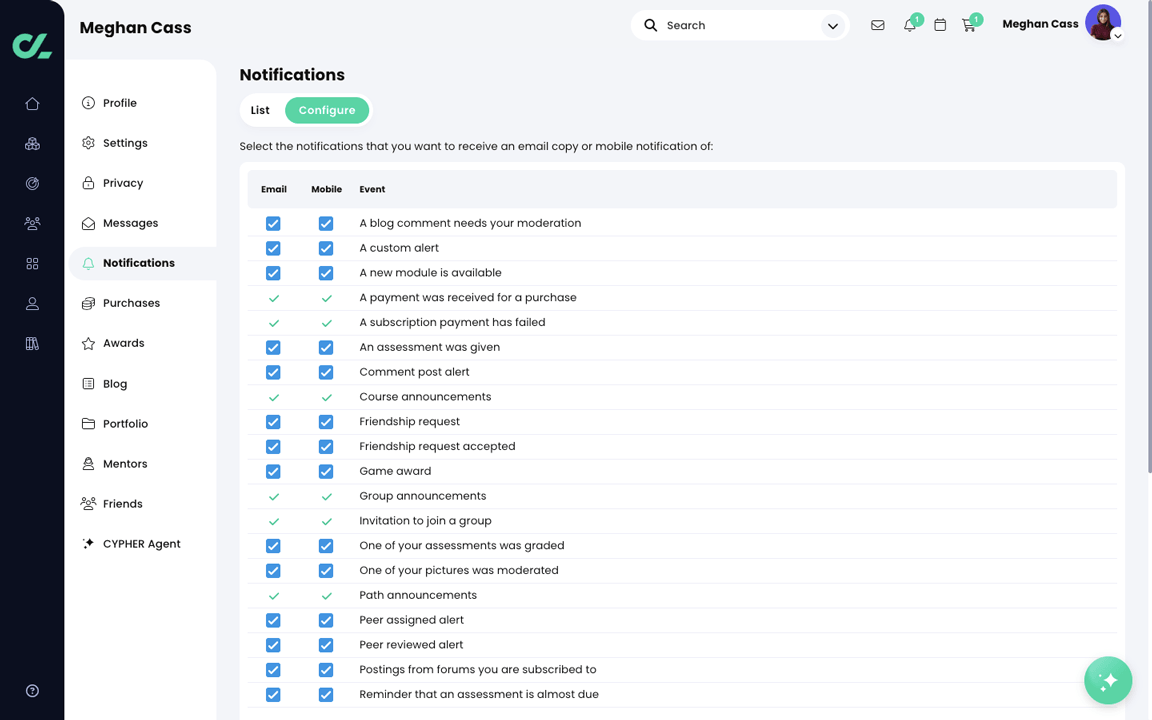Toggle Email for Friendship request accepted
The height and width of the screenshot is (720, 1152).
click(x=273, y=447)
